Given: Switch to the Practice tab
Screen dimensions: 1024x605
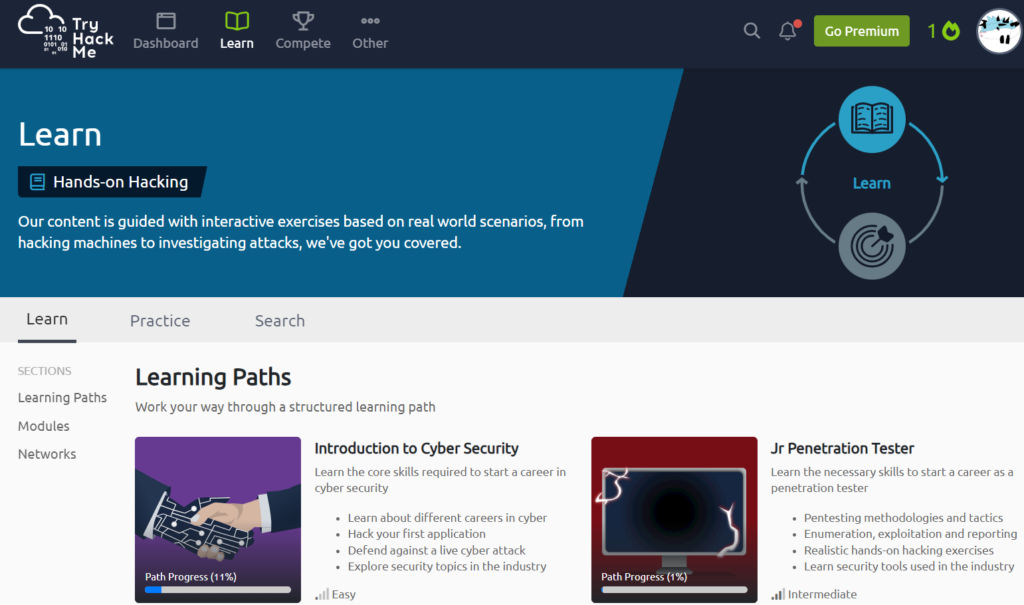Looking at the screenshot, I should (160, 321).
